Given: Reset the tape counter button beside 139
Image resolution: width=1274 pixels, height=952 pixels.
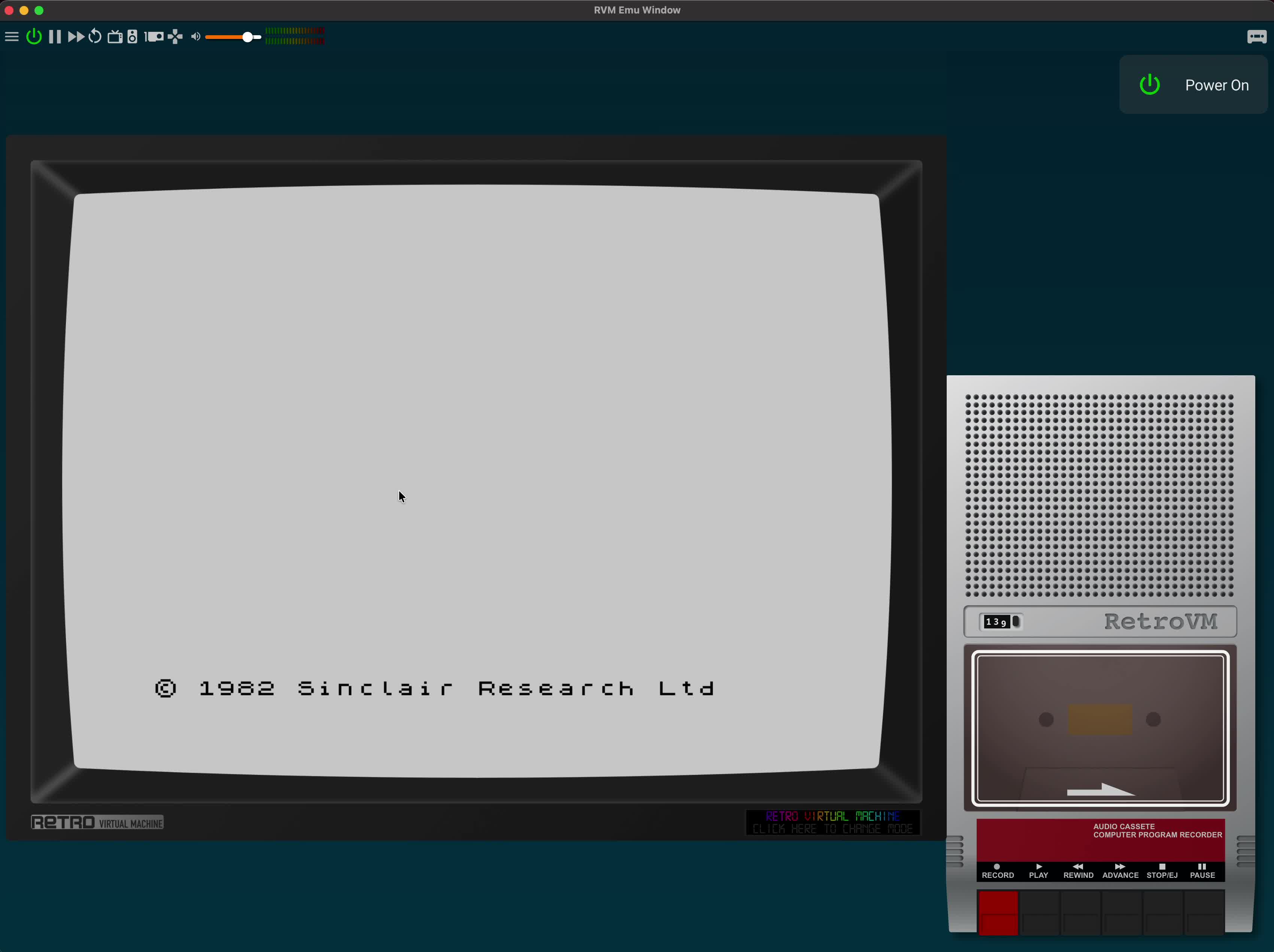Looking at the screenshot, I should 1016,621.
